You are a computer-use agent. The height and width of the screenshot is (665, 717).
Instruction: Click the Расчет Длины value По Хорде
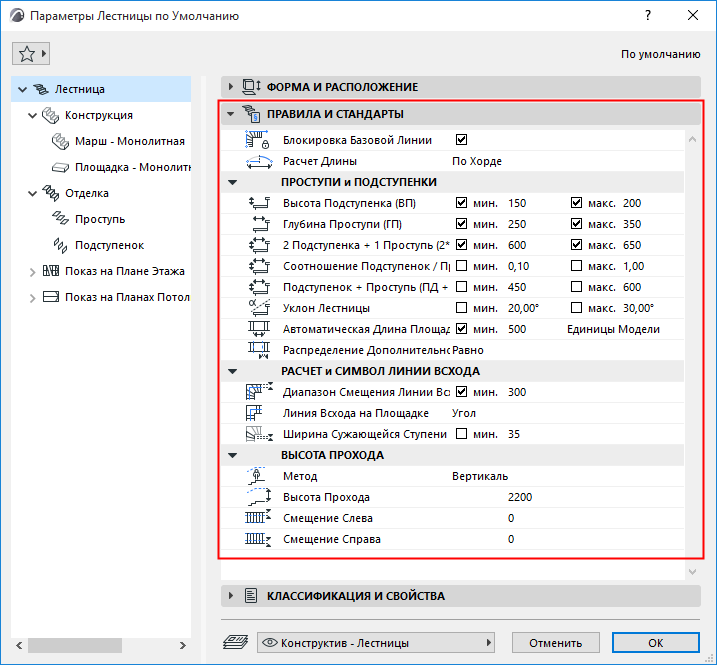(x=476, y=161)
